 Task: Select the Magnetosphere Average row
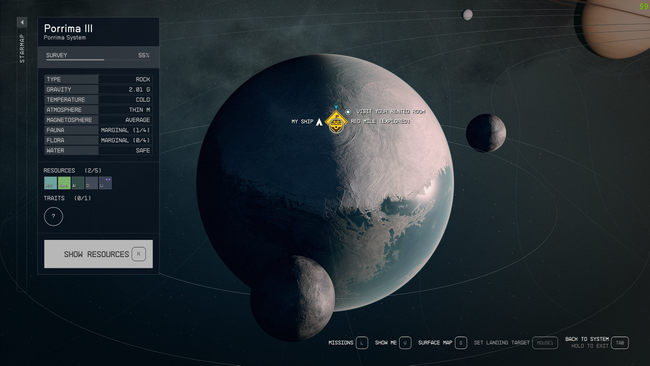click(x=98, y=120)
